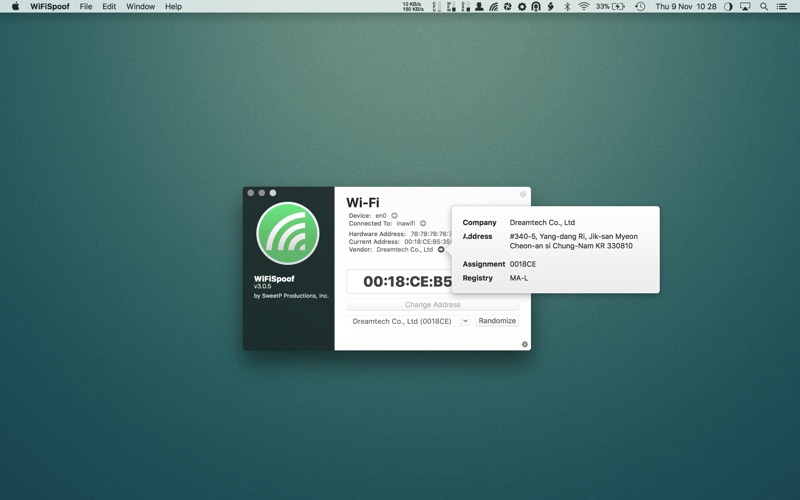Open the WiFiSpoof signal icon in menu bar

[493, 7]
